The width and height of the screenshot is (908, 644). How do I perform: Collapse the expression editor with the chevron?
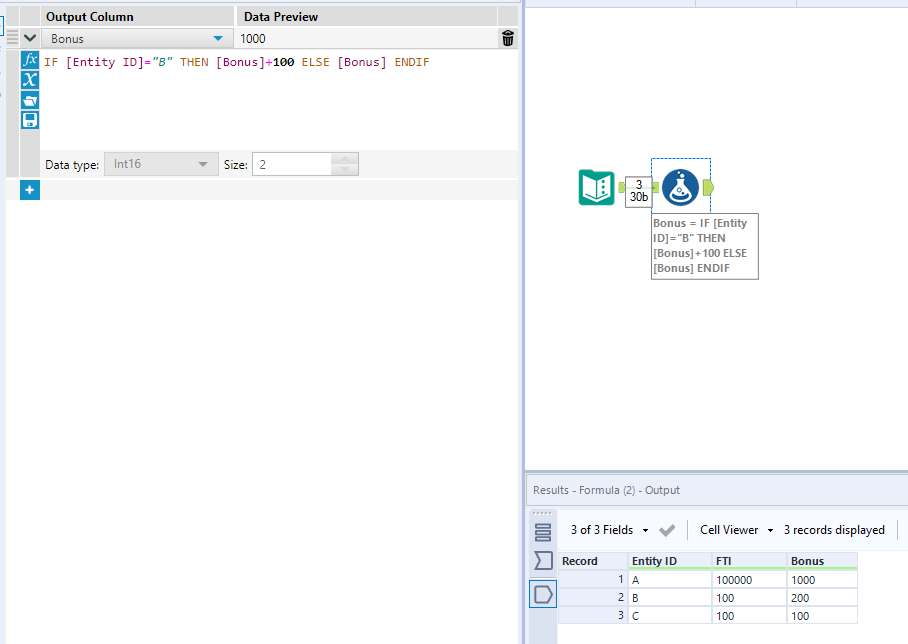click(29, 38)
